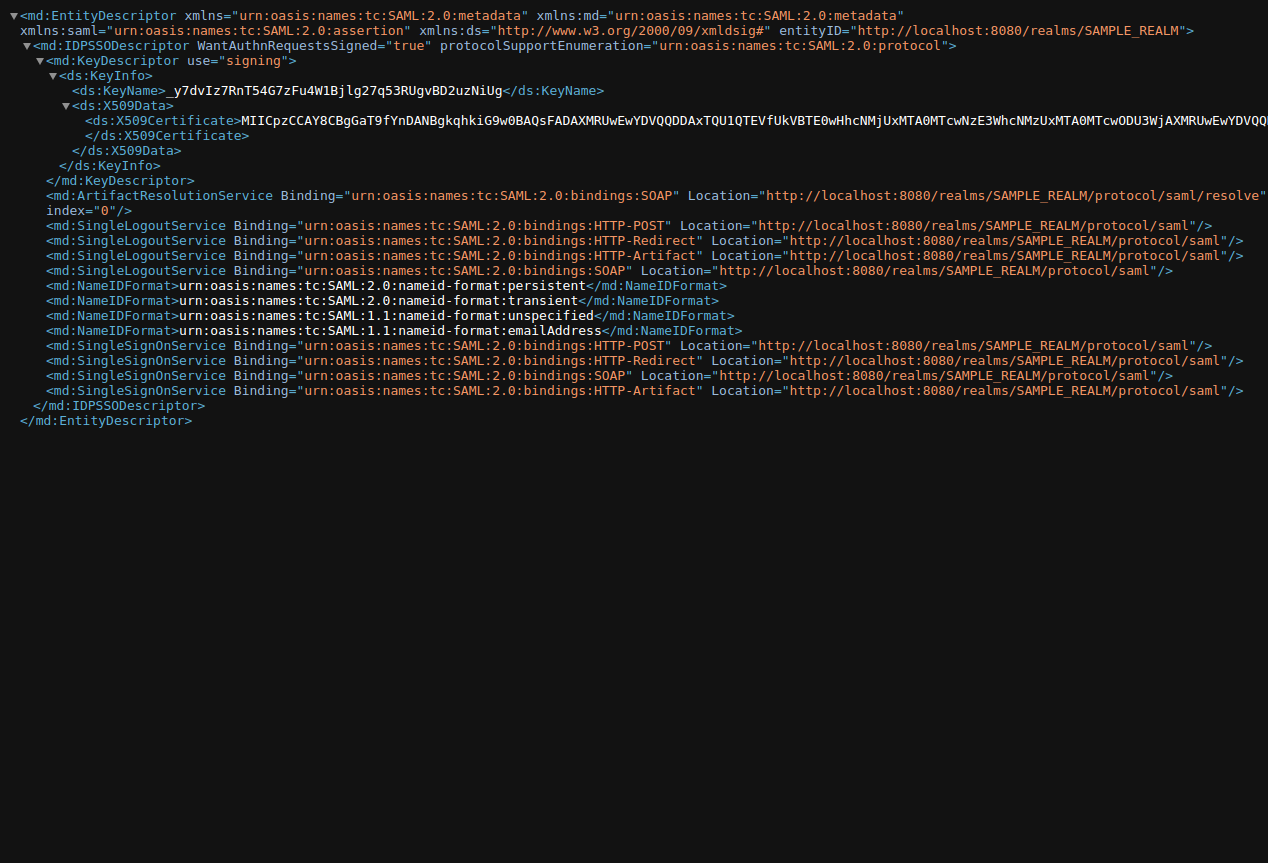
Task: Click the nameid-format:persistent text
Action: click(x=382, y=286)
